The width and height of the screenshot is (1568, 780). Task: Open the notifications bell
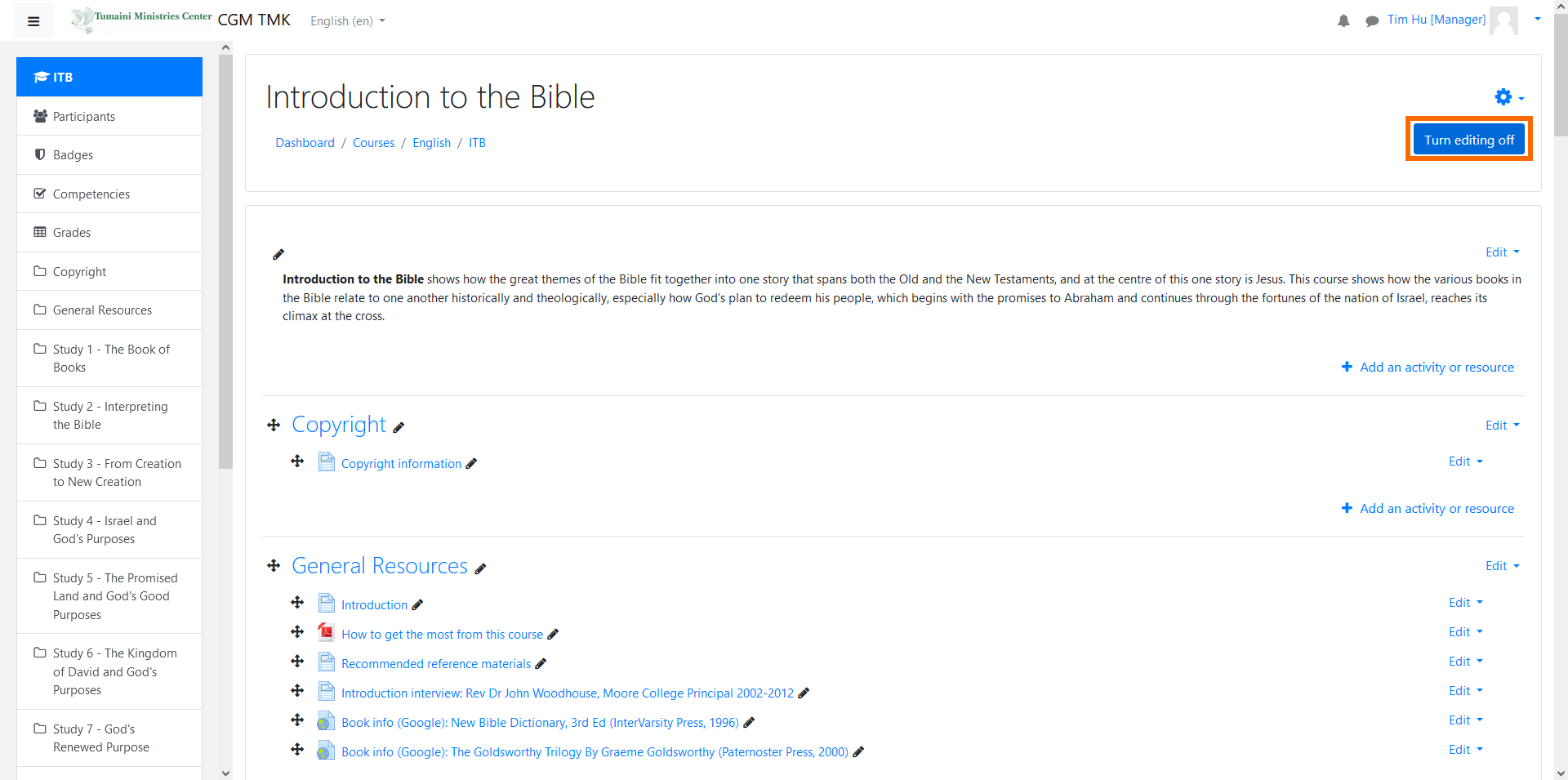[1343, 20]
